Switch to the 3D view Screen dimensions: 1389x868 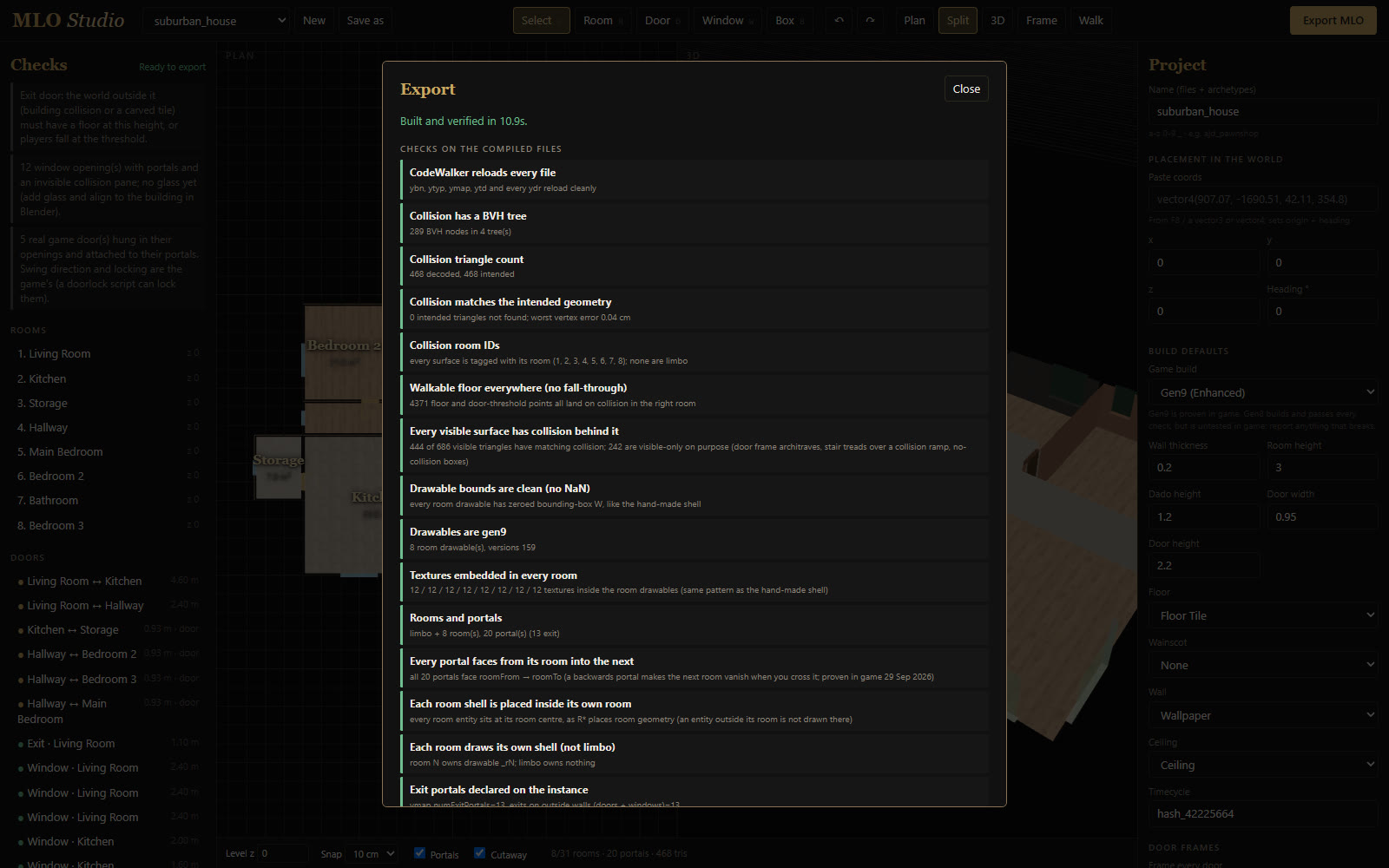(x=997, y=21)
